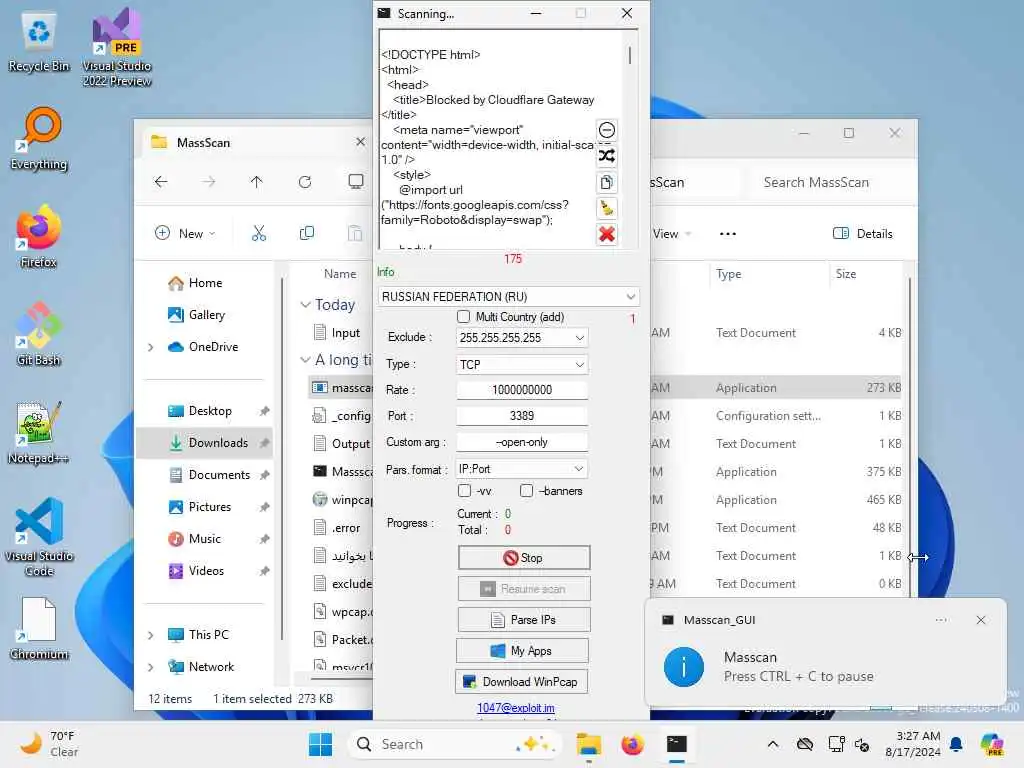Click the copy output icon
This screenshot has height=768, width=1024.
(x=607, y=182)
